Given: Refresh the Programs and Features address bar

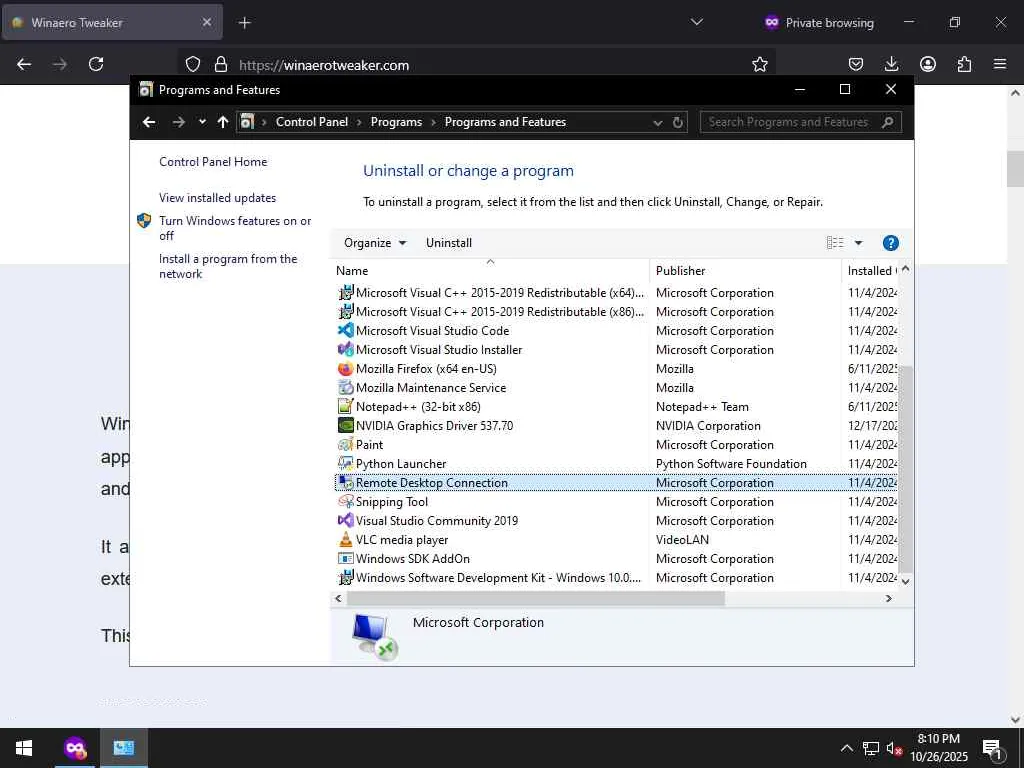Looking at the screenshot, I should click(x=678, y=122).
